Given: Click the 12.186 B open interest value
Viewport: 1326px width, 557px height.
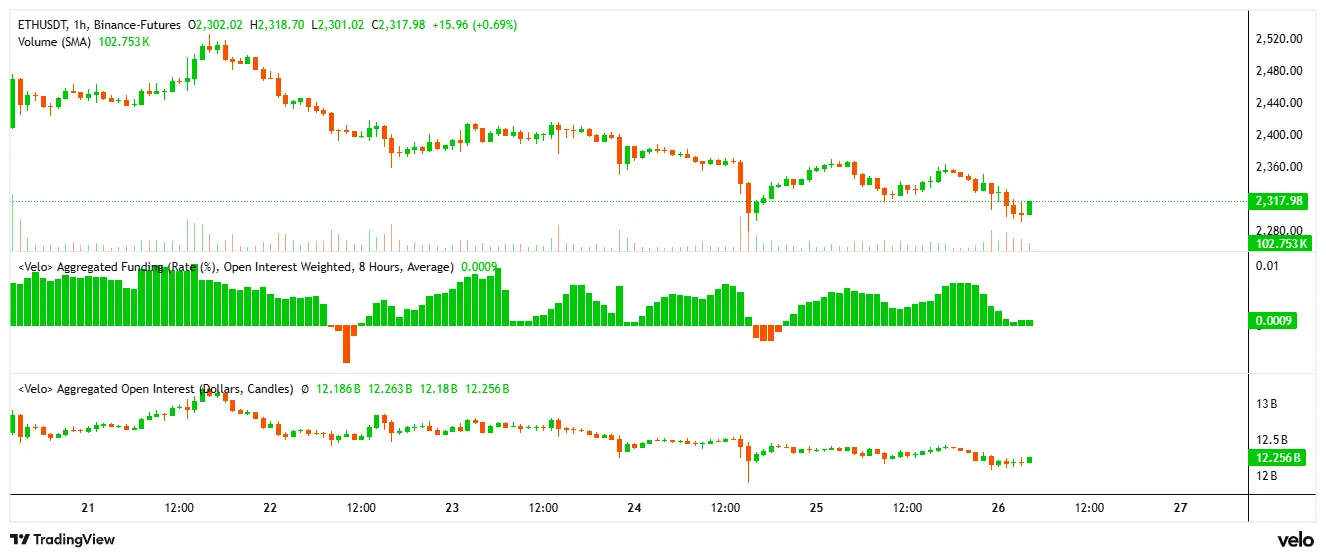Looking at the screenshot, I should tap(339, 389).
